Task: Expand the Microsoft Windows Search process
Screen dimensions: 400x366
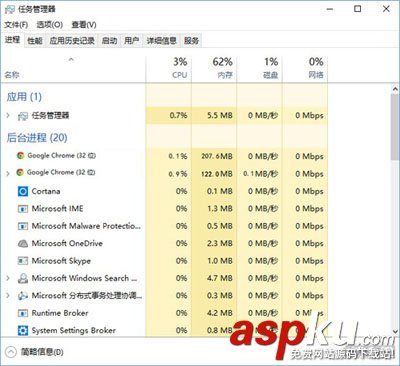Action: tap(8, 278)
